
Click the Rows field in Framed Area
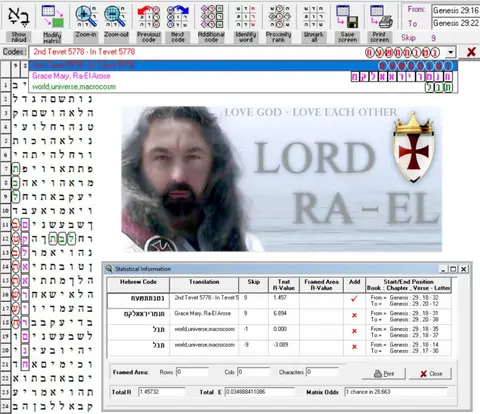[x=192, y=372]
